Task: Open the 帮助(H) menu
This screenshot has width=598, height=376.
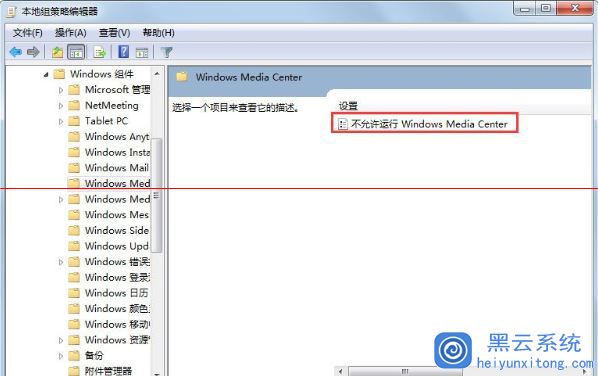Action: click(x=159, y=33)
